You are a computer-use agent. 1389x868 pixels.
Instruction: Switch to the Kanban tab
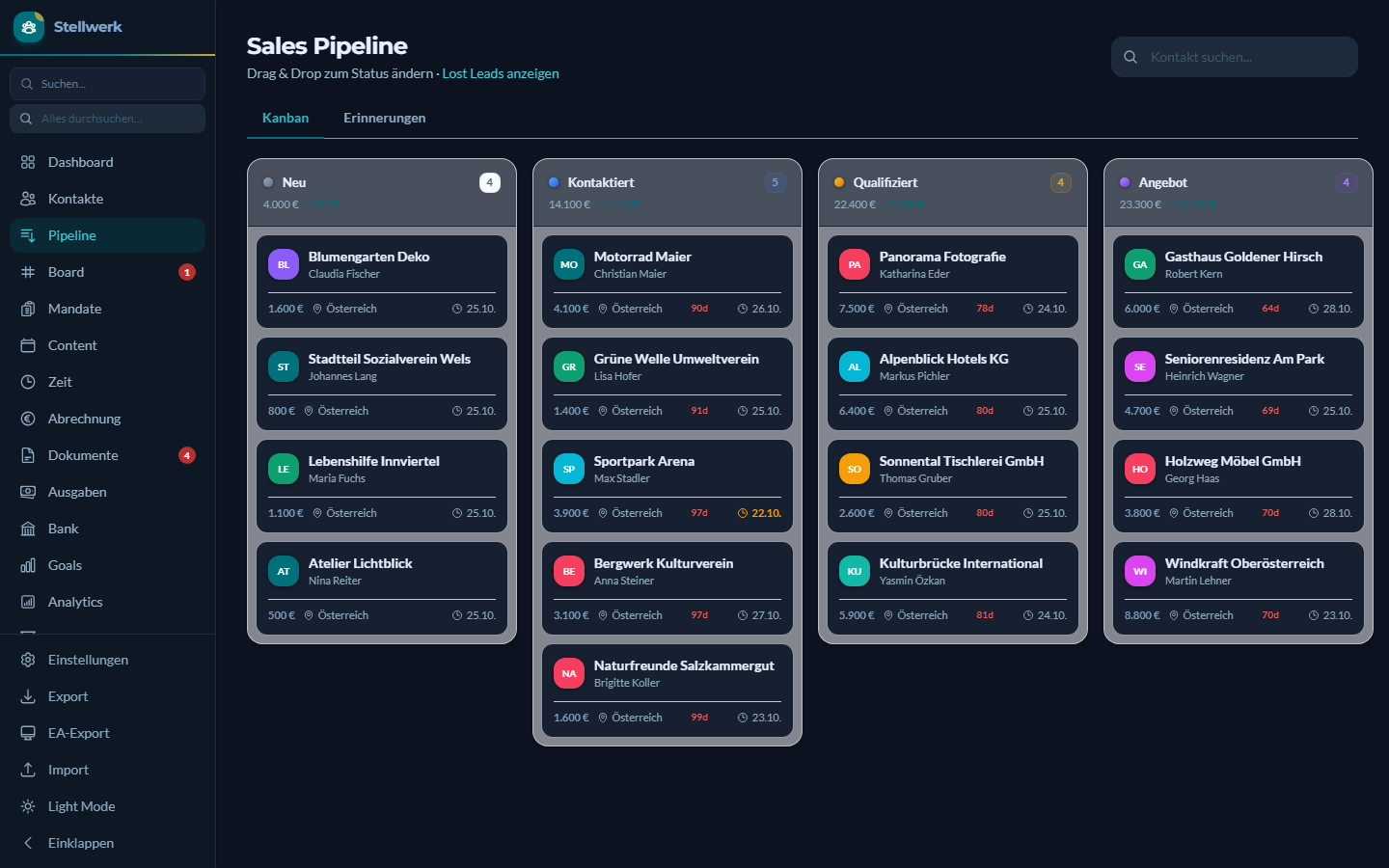(286, 118)
